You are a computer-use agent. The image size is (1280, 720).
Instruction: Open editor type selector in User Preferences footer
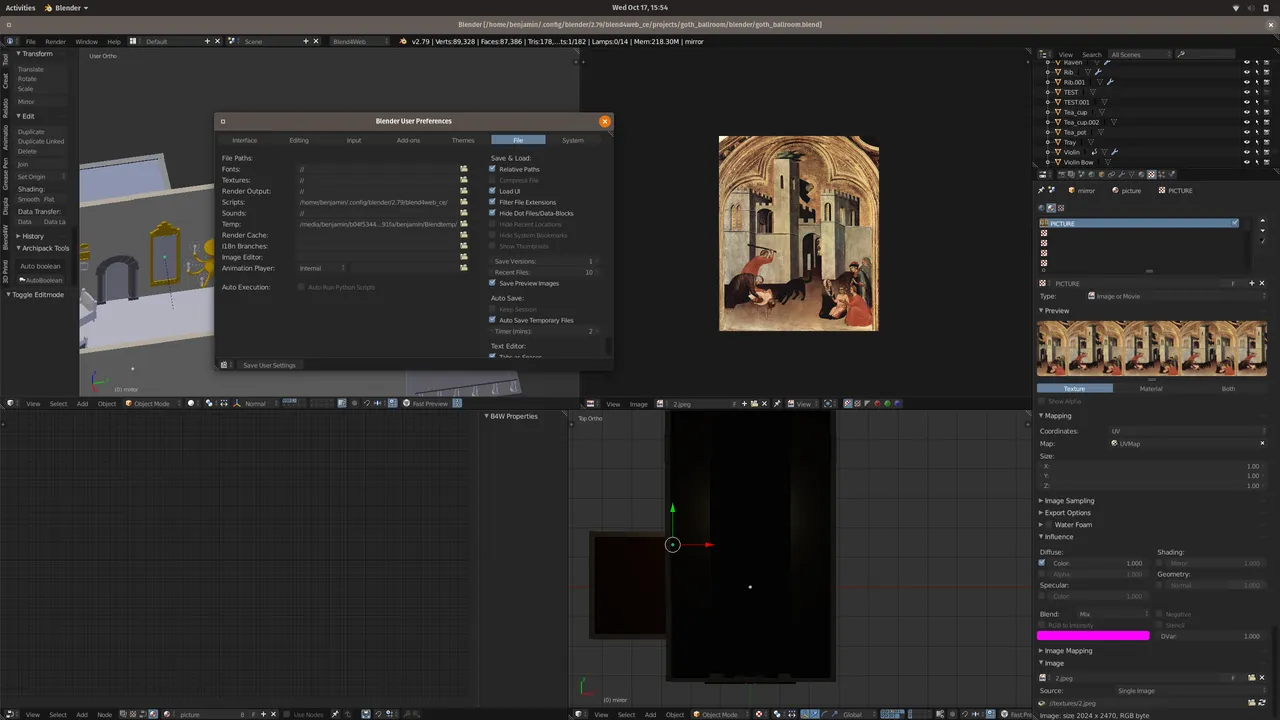tap(226, 365)
